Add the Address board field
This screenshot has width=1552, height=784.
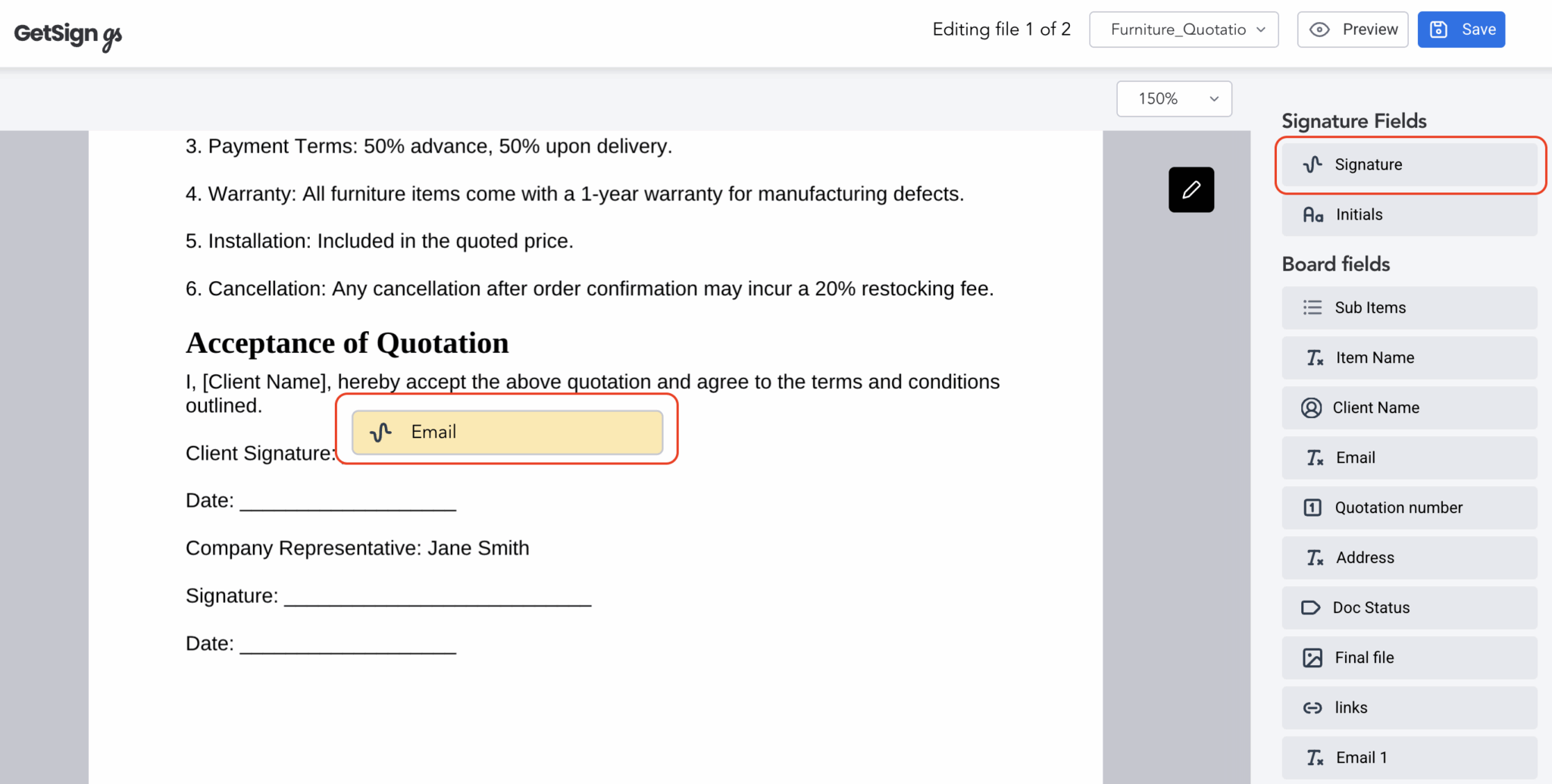(x=1408, y=558)
